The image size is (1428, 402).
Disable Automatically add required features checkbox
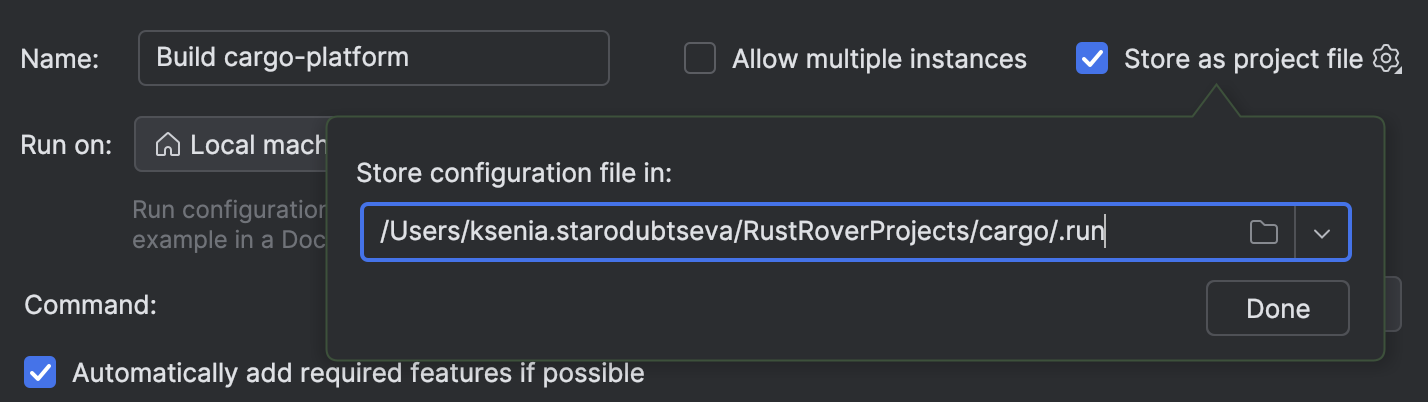tap(40, 373)
